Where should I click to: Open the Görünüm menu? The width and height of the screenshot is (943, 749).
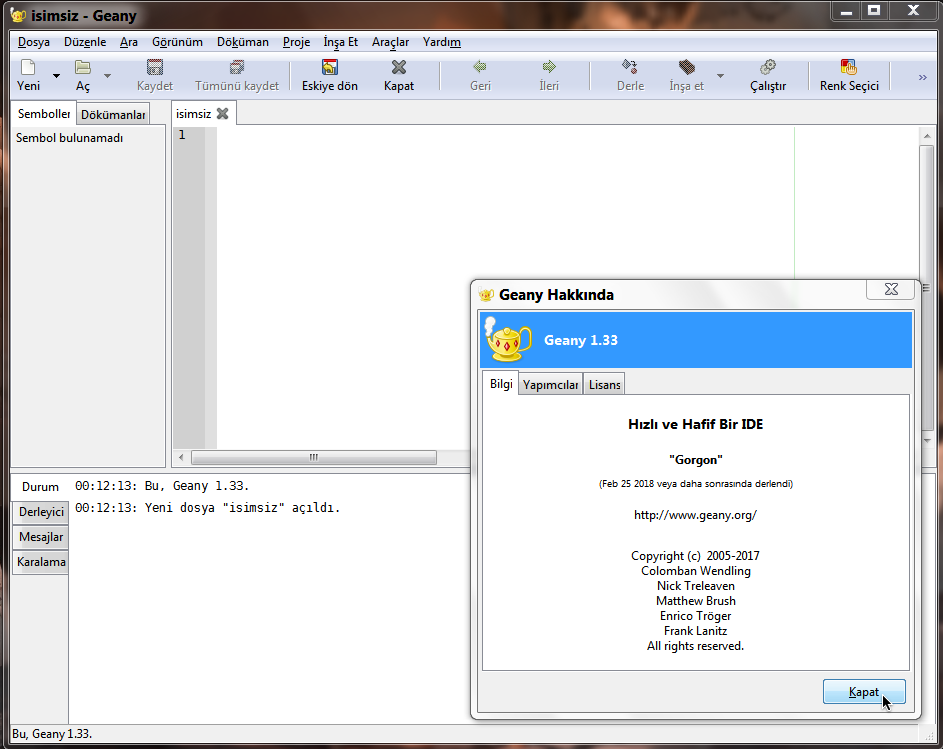tap(177, 42)
